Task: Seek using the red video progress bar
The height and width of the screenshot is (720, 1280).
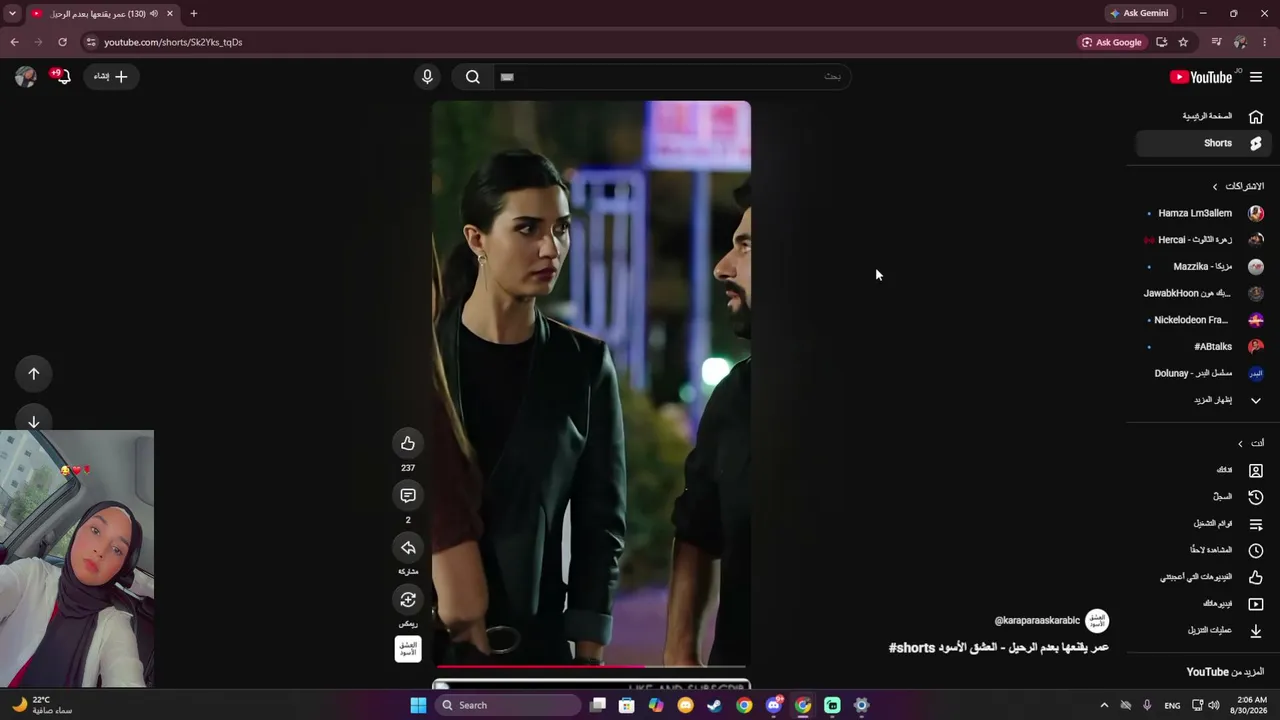Action: 591,666
